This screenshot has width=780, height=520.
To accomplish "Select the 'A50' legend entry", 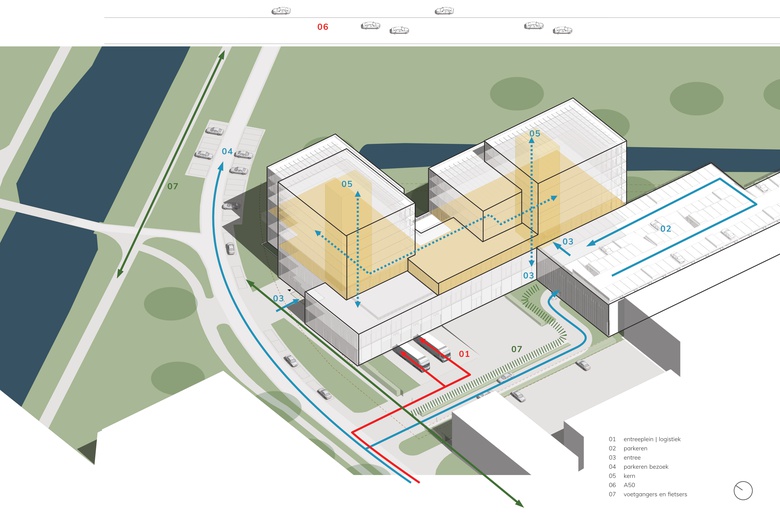I will 629,485.
